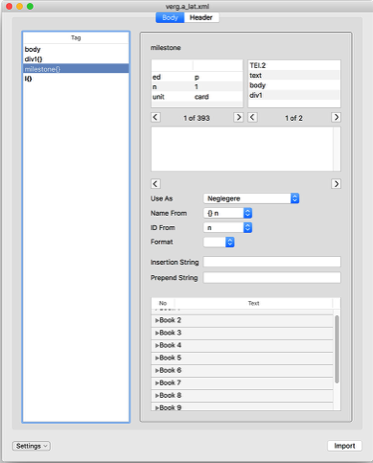This screenshot has height=463, width=373.
Task: Expand Book 8 row
Action: coord(157,396)
